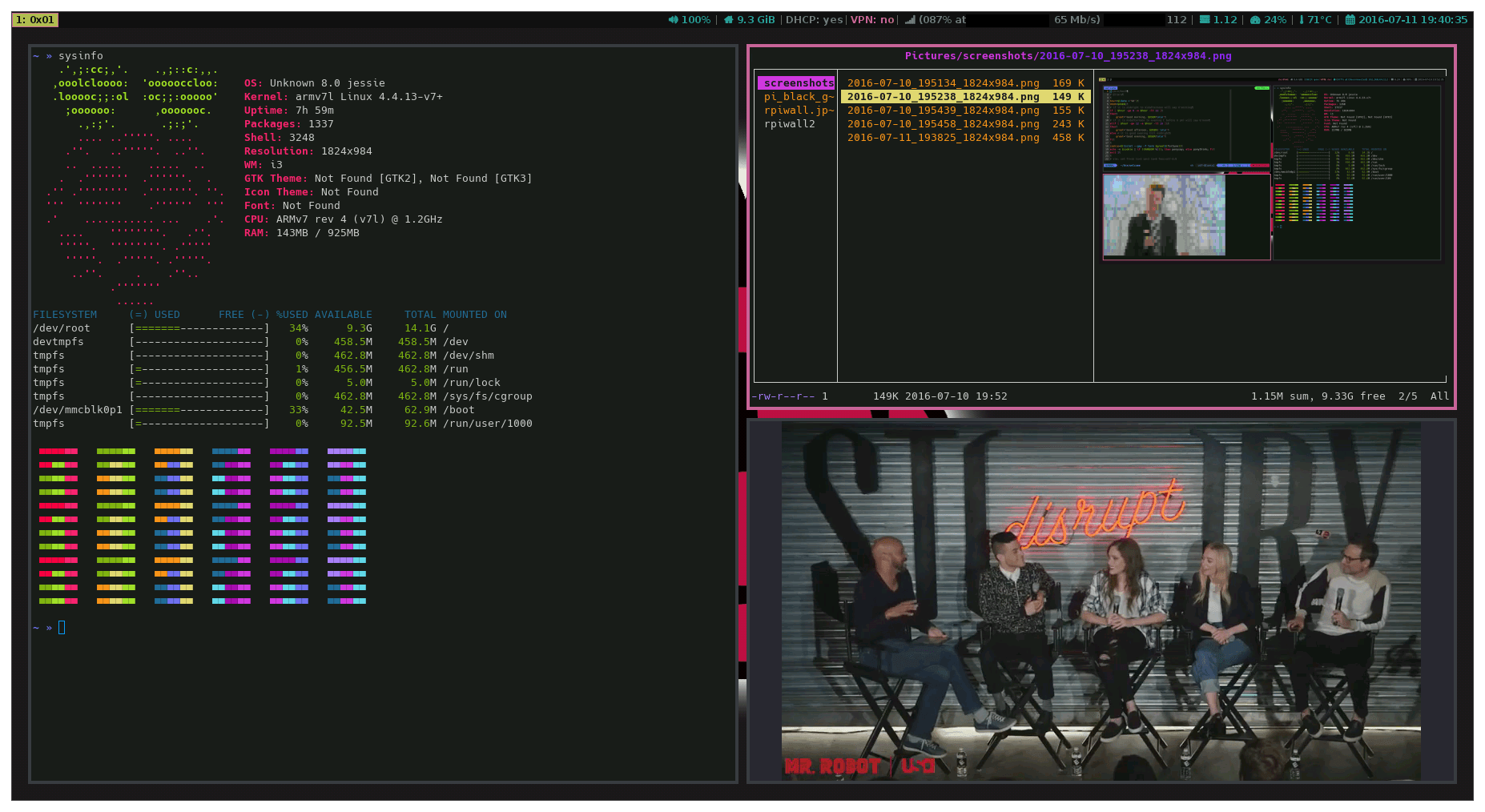Click the Kernel: armv7l Linux line
Screen dimensions: 1485x812
pyautogui.click(x=343, y=97)
